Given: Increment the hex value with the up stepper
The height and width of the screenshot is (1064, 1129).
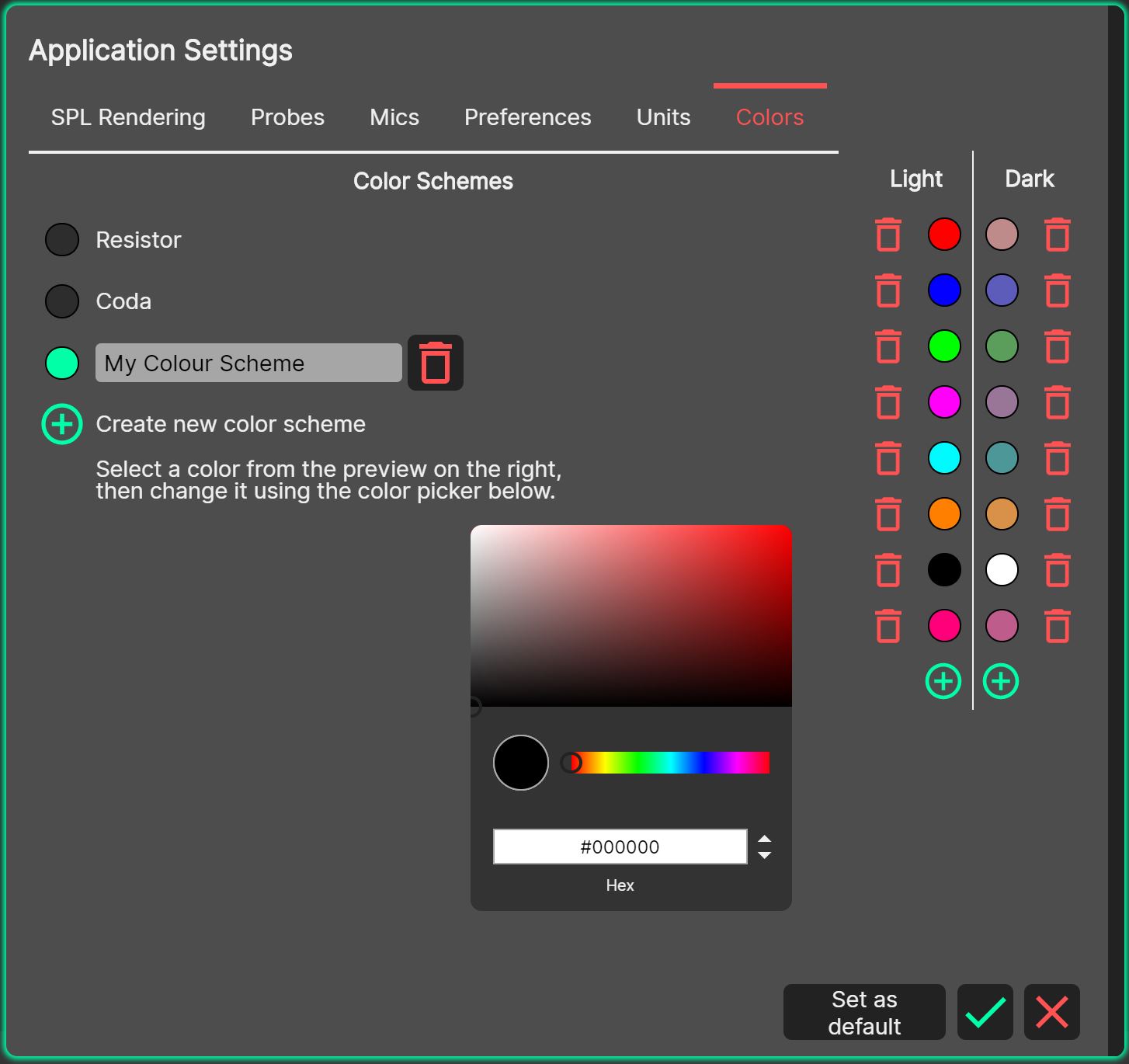Looking at the screenshot, I should tap(765, 839).
